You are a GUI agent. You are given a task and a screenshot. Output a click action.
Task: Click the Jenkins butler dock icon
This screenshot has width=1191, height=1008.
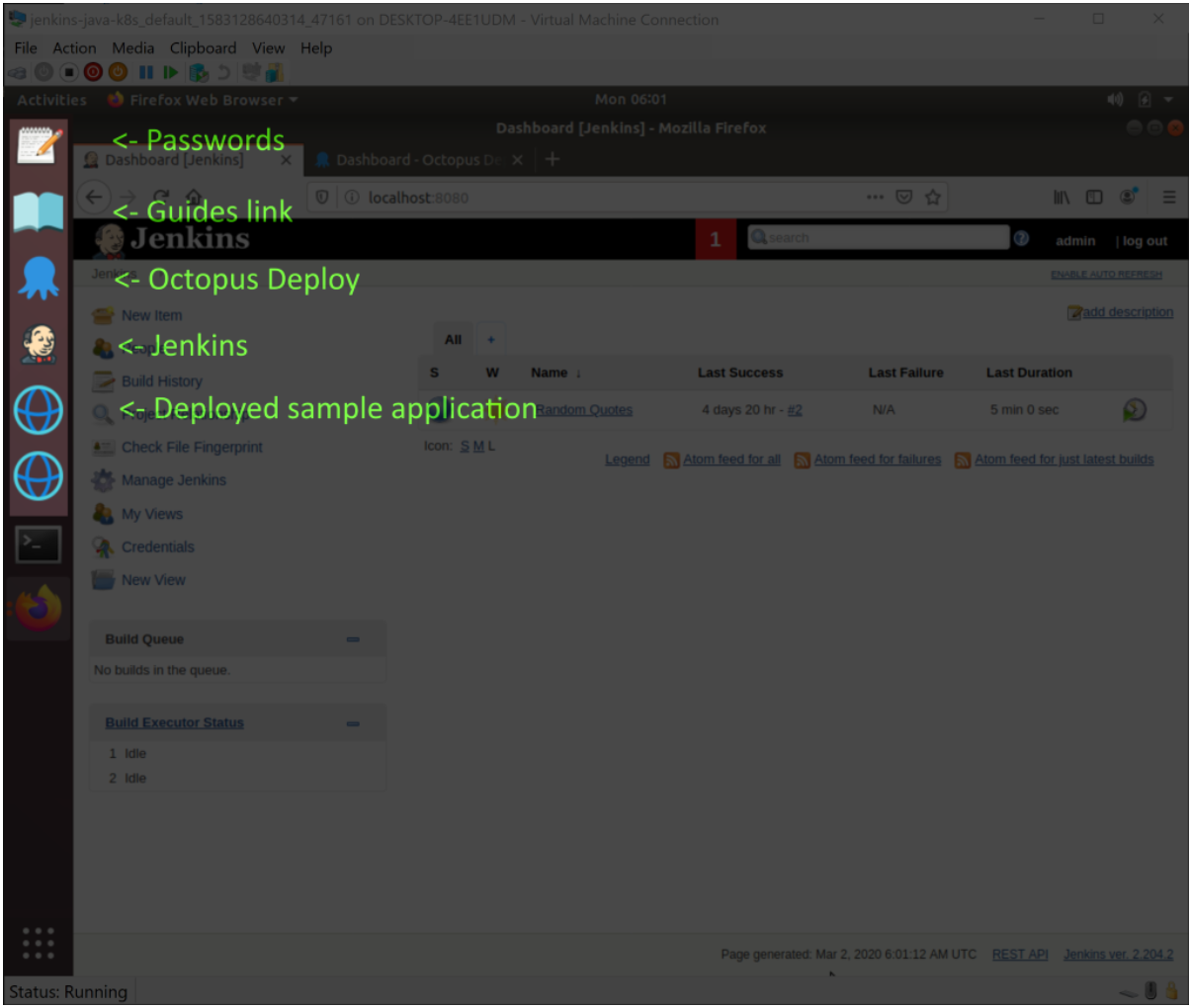point(39,344)
